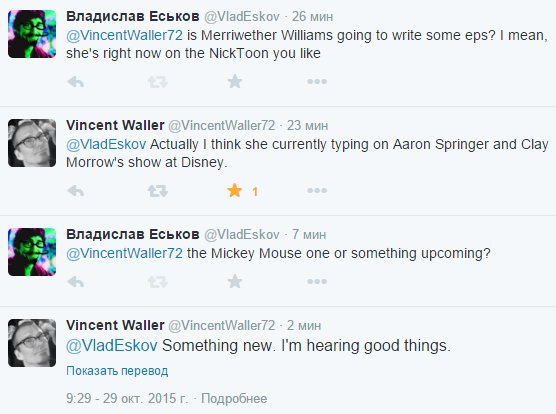Image resolution: width=556 pixels, height=414 pixels.
Task: Open @VladEskov mention in last tweet
Action: click(112, 345)
